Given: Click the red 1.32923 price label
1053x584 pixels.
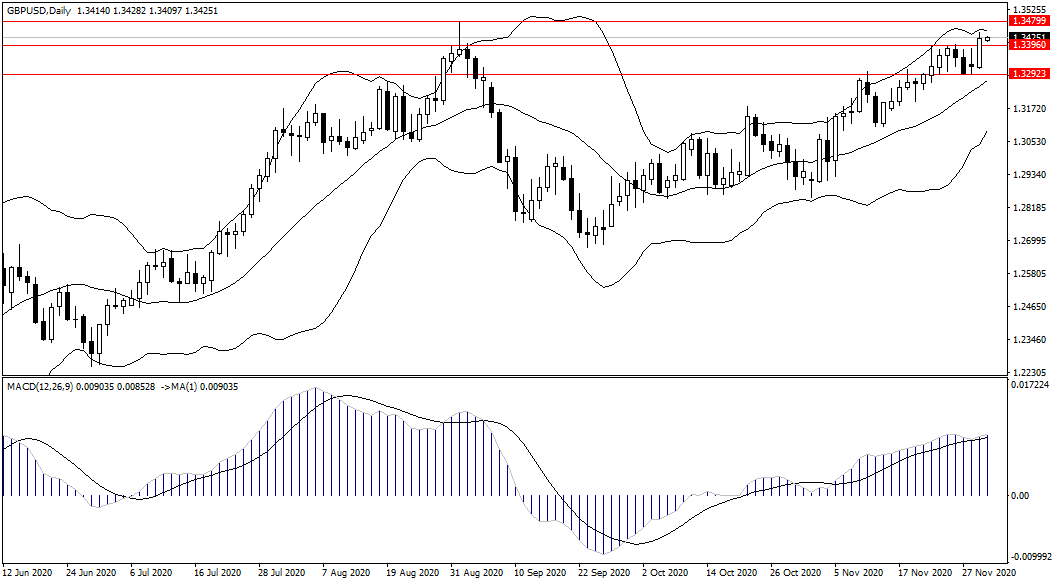Looking at the screenshot, I should coord(1028,74).
